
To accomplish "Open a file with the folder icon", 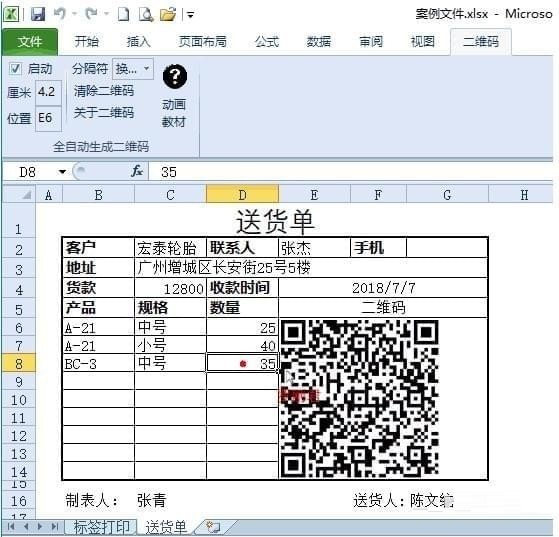I will (x=168, y=15).
